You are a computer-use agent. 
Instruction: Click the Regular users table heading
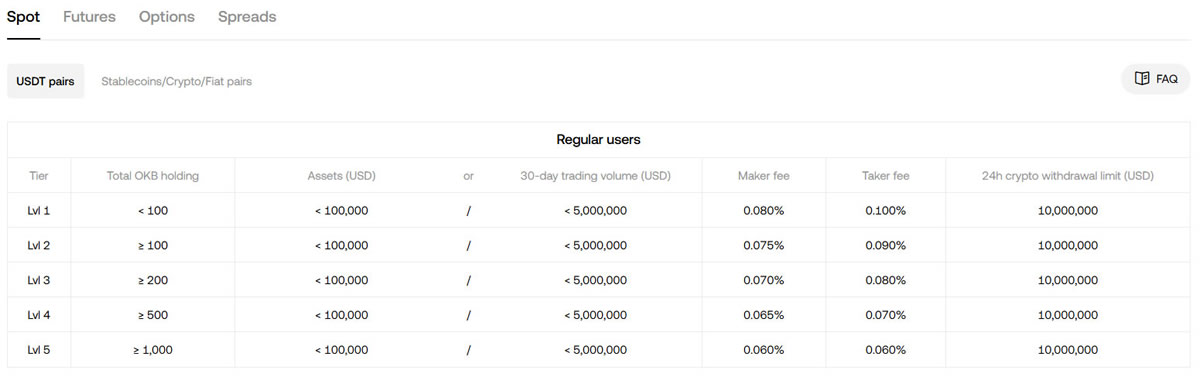[x=598, y=139]
